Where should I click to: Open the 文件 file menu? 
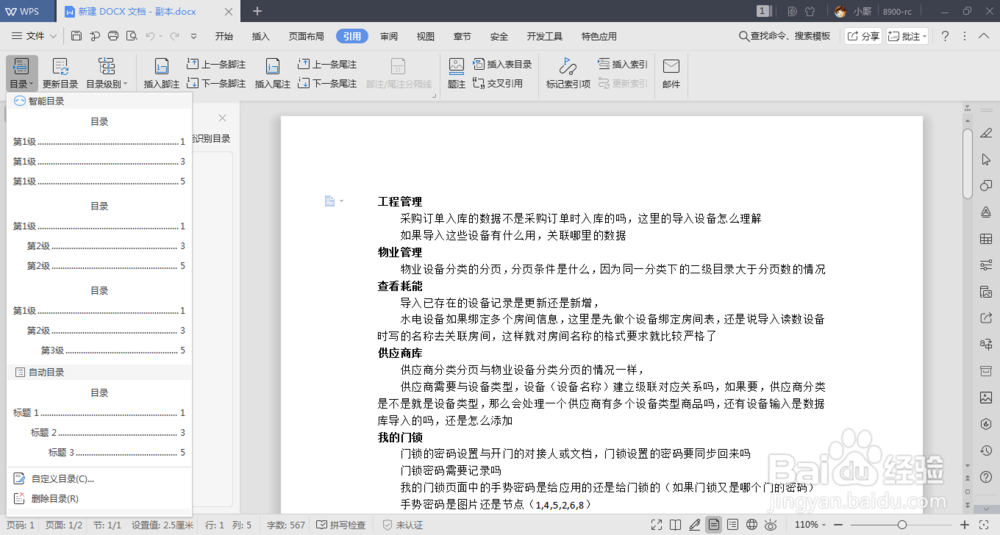pos(34,36)
